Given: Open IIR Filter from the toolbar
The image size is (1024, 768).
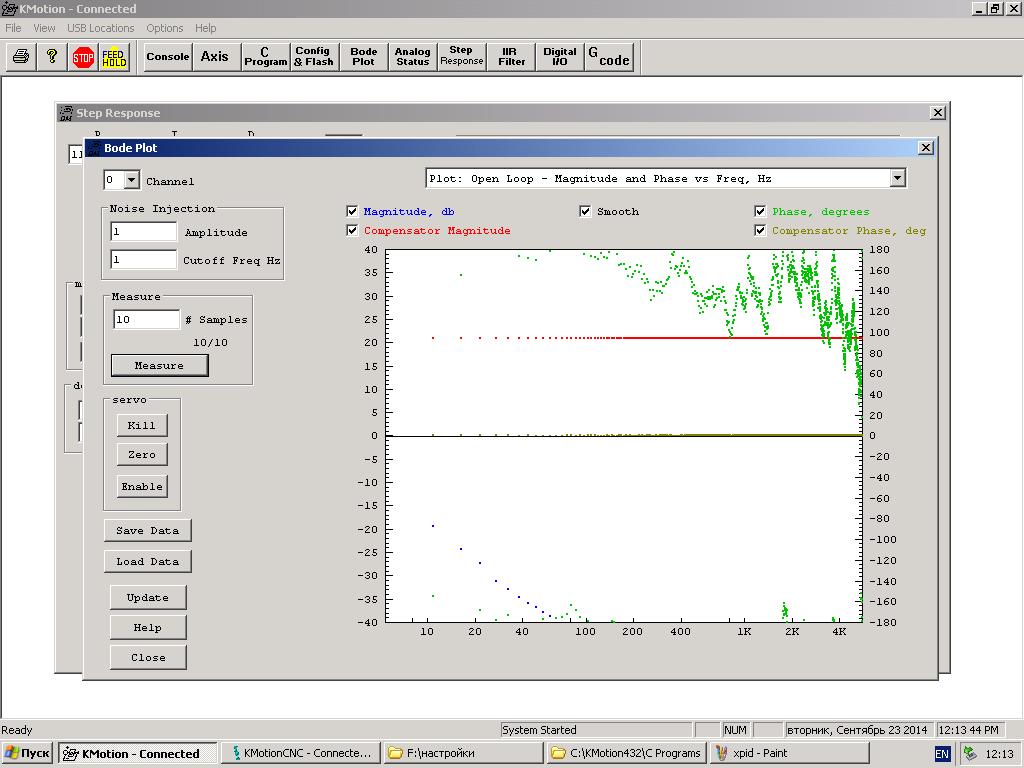Looking at the screenshot, I should click(511, 57).
